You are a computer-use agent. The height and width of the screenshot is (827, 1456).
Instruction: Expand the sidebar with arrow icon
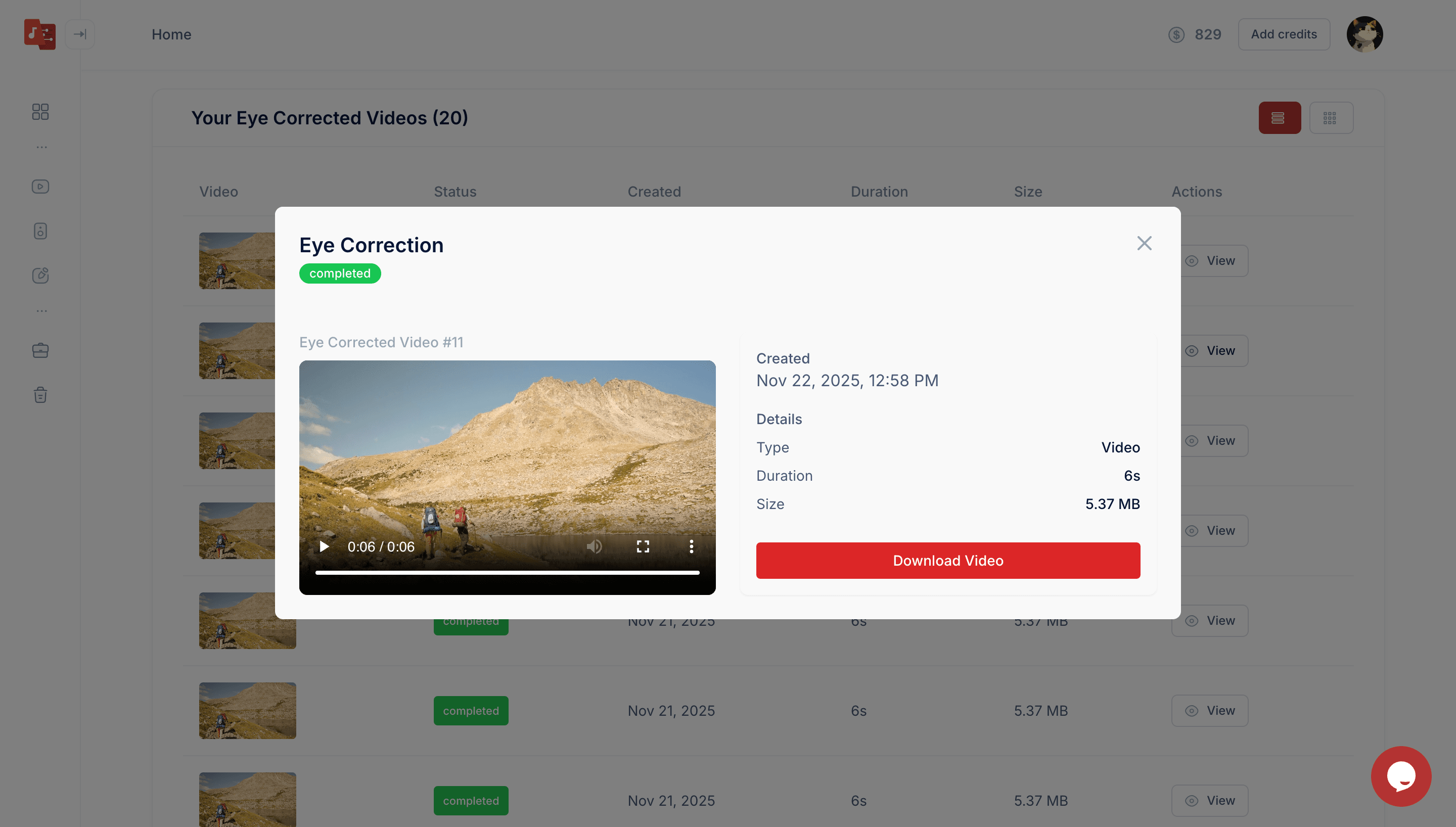point(79,34)
